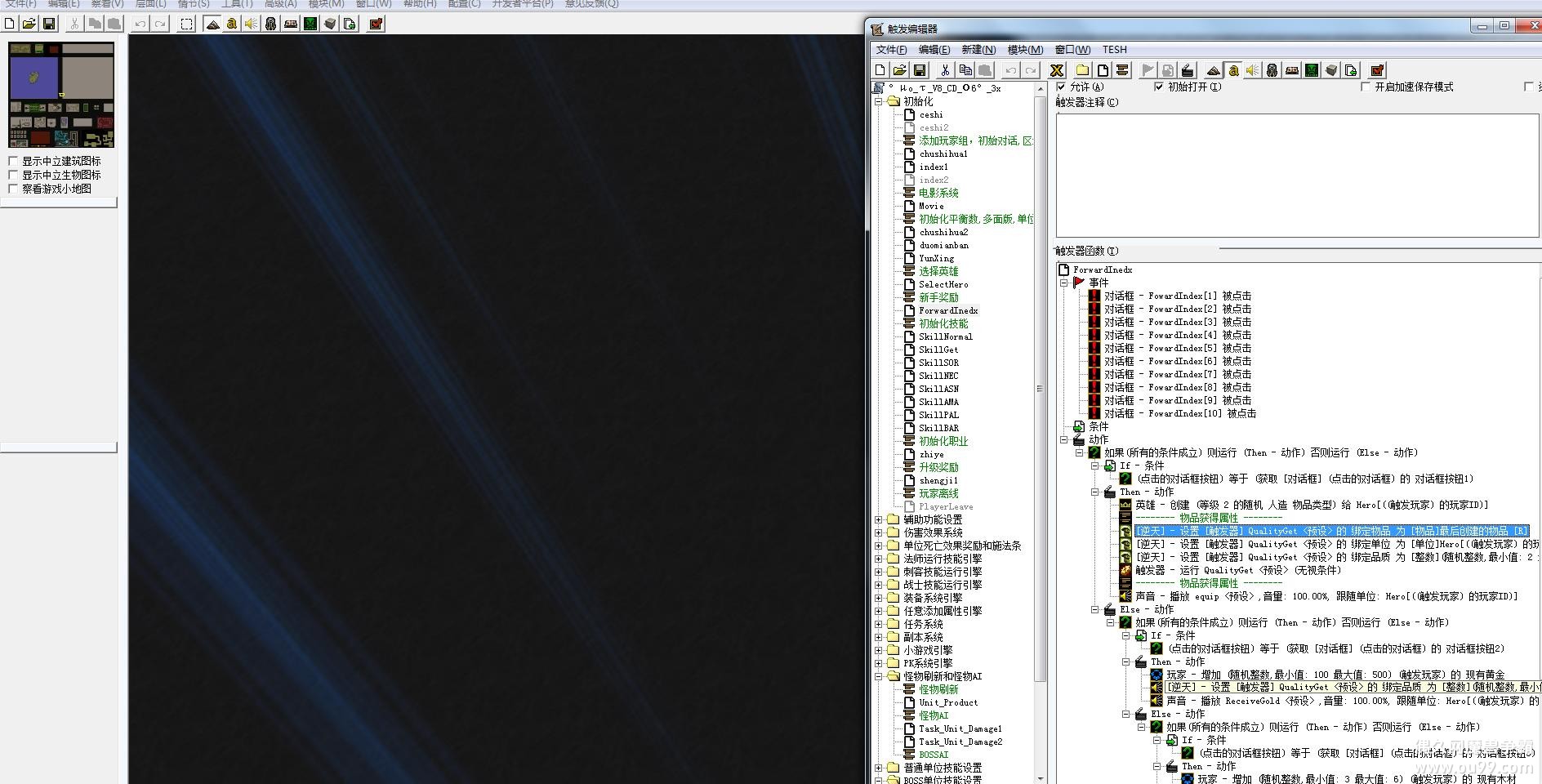Open Import Manager from Trigger Editor toolbar

click(x=1351, y=70)
